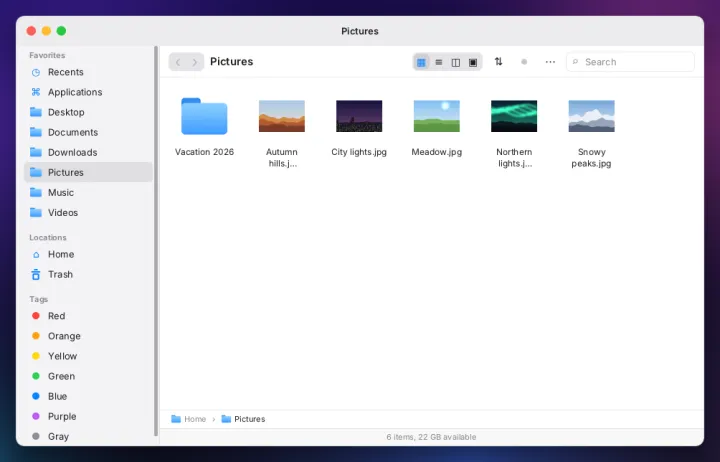The image size is (720, 462).
Task: Open the Downloads folder in sidebar
Action: [x=88, y=152]
